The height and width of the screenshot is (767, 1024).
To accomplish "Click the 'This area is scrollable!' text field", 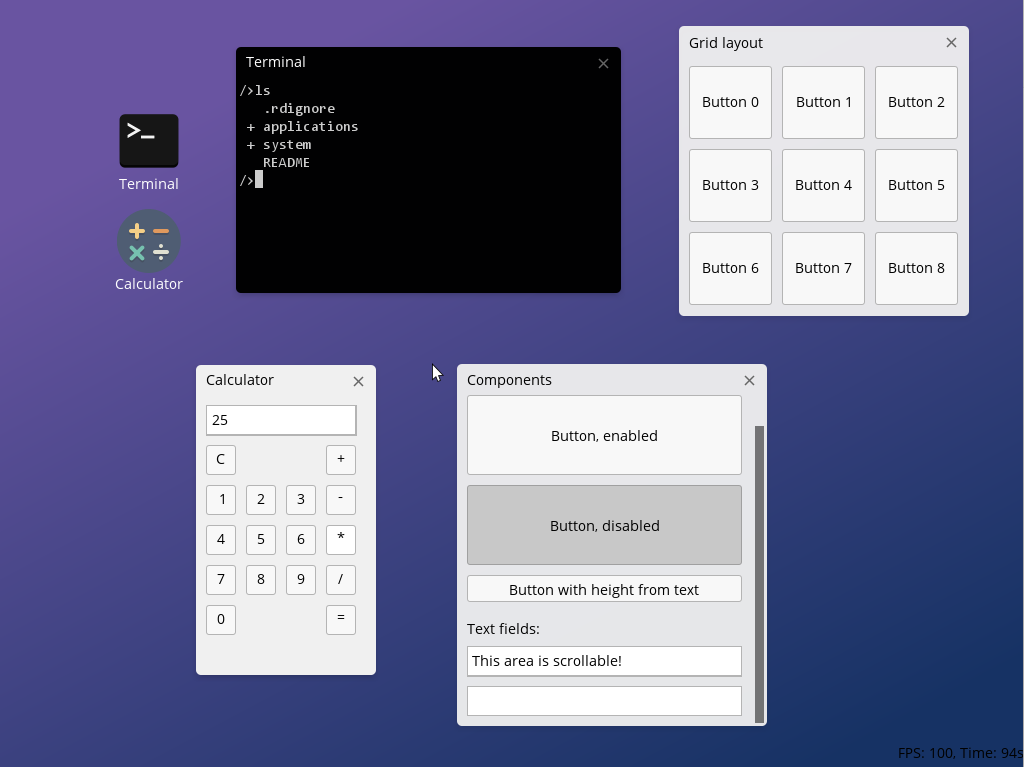I will tap(604, 661).
